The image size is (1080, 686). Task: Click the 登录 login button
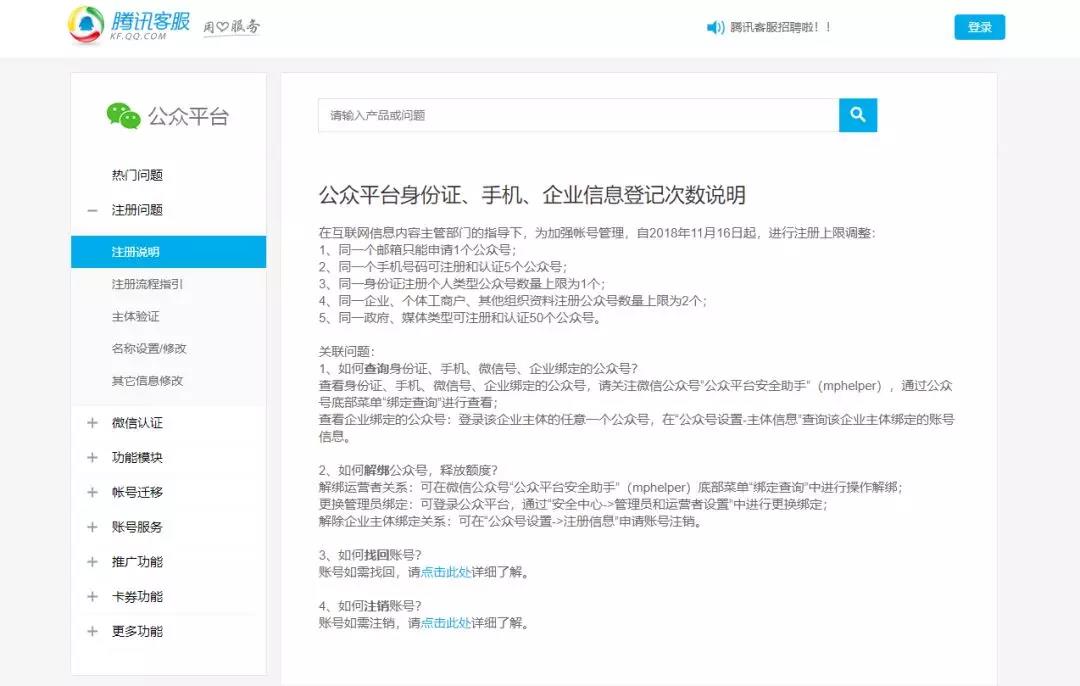(979, 27)
